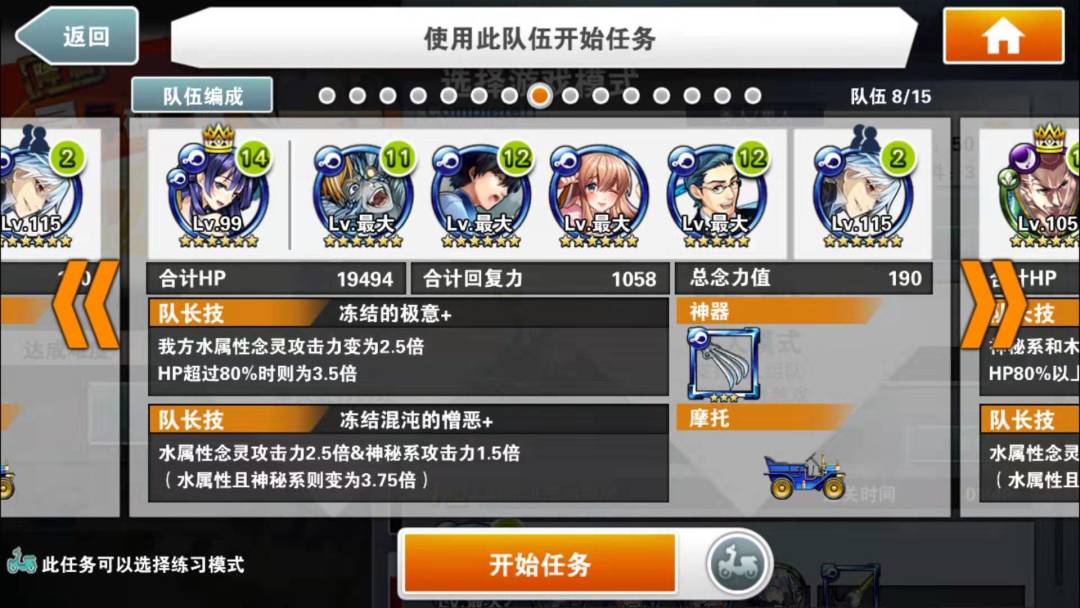Tap the white-haired Lv.115 helper portrait
The image size is (1080, 608).
point(863,189)
